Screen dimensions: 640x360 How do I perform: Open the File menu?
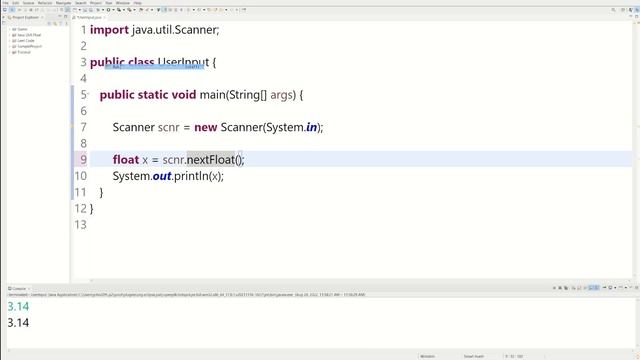(x=5, y=3)
